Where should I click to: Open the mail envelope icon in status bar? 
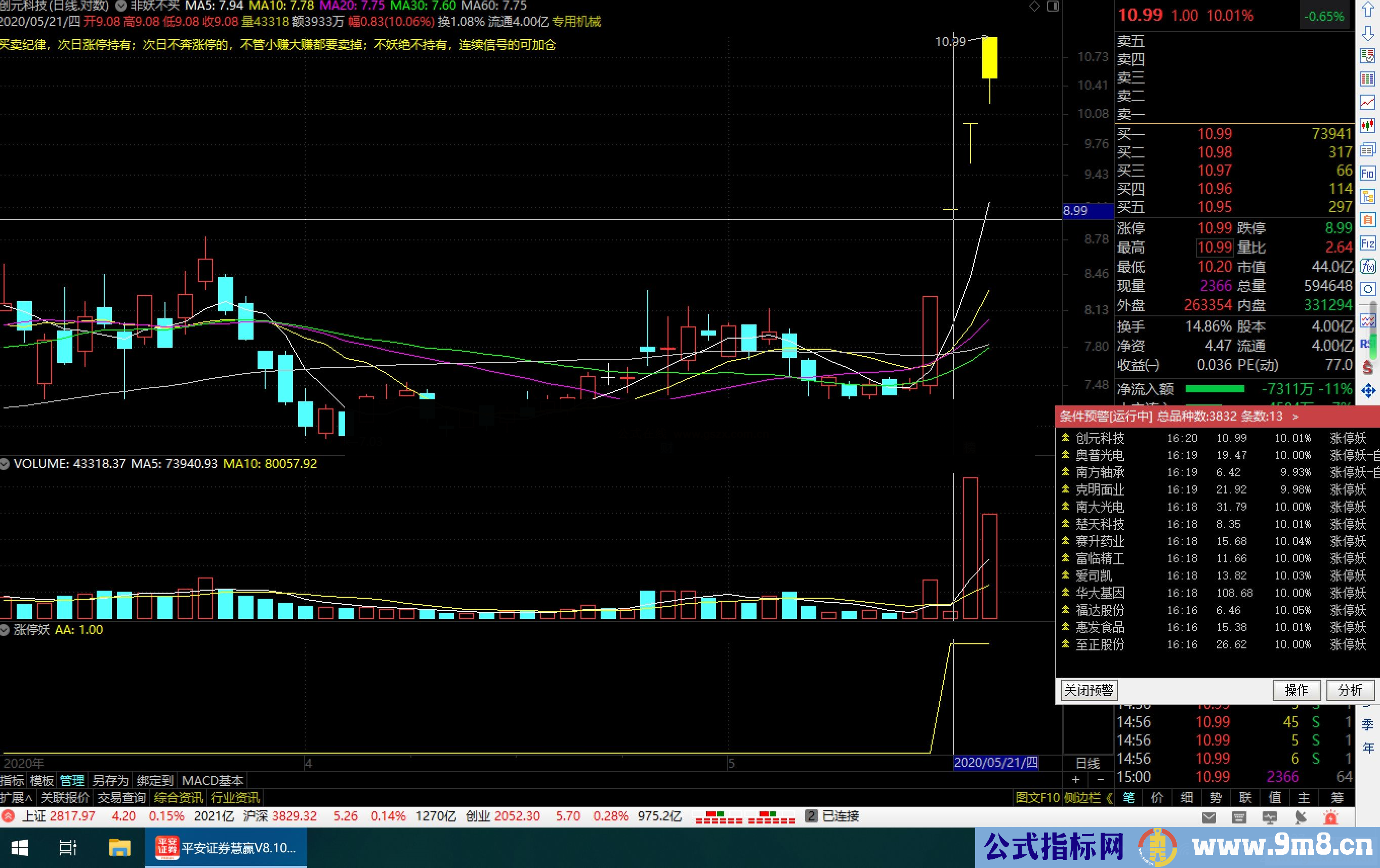point(1208,817)
